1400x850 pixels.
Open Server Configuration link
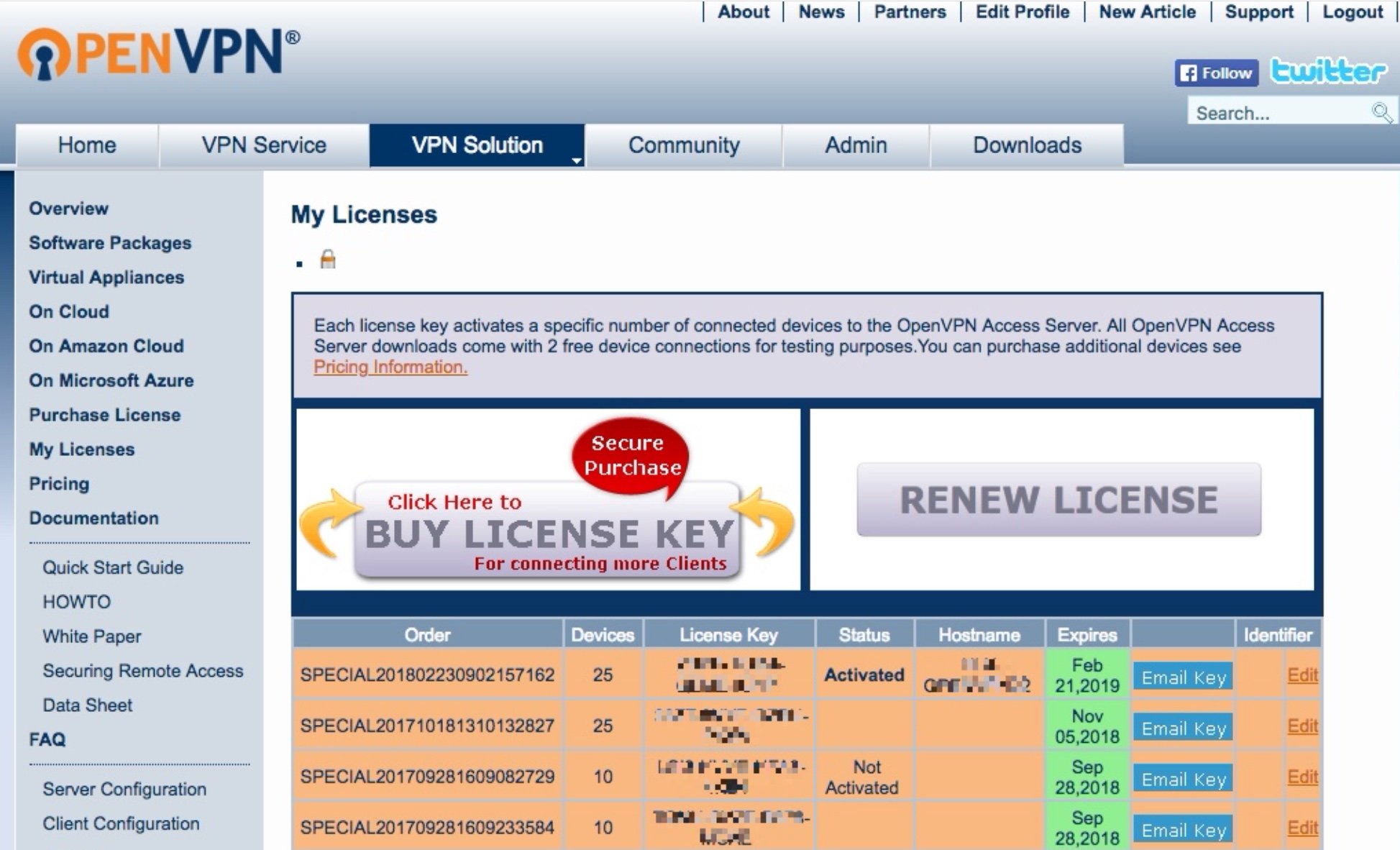[x=124, y=790]
